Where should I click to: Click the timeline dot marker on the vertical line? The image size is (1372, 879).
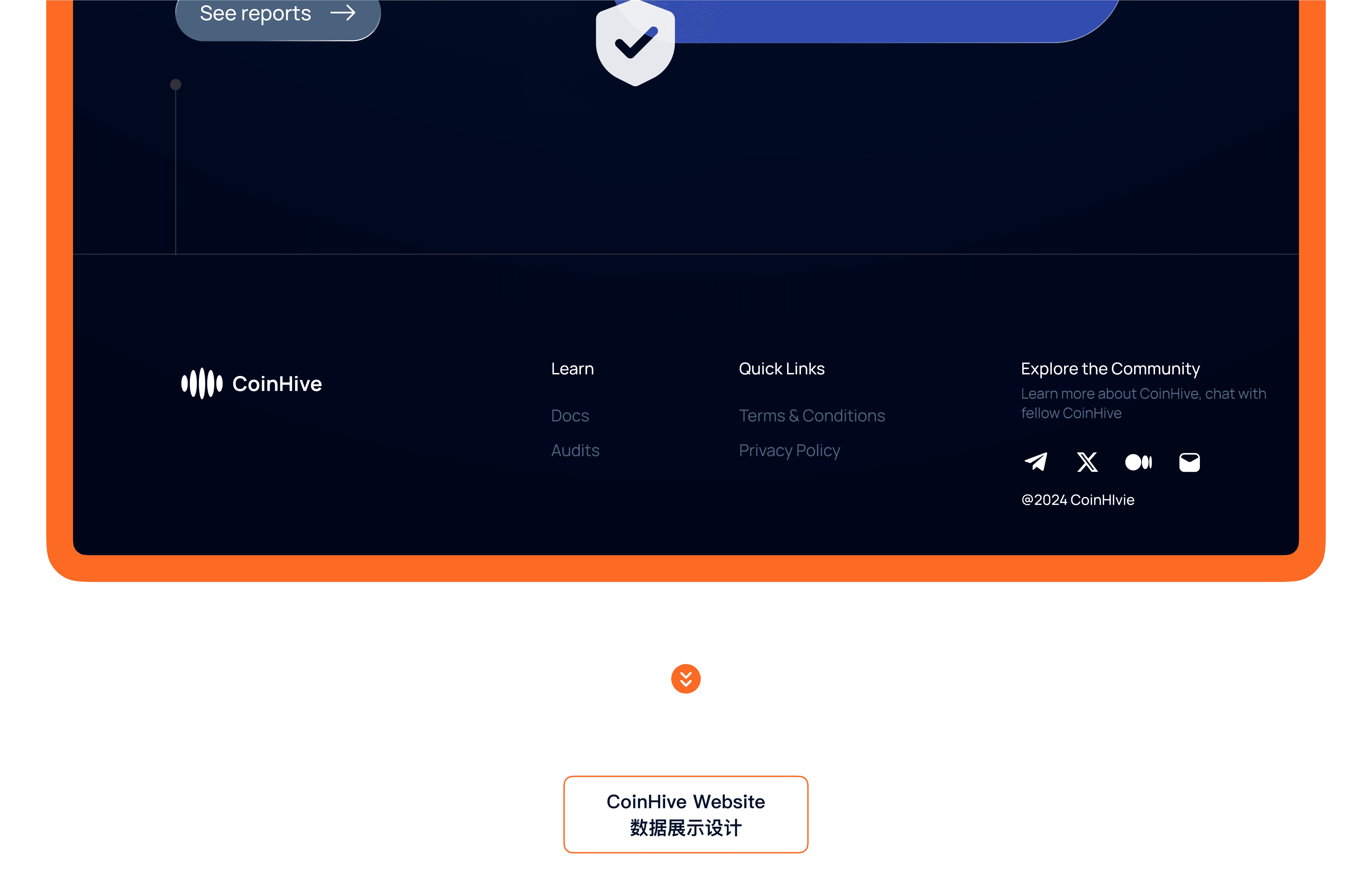[x=176, y=84]
